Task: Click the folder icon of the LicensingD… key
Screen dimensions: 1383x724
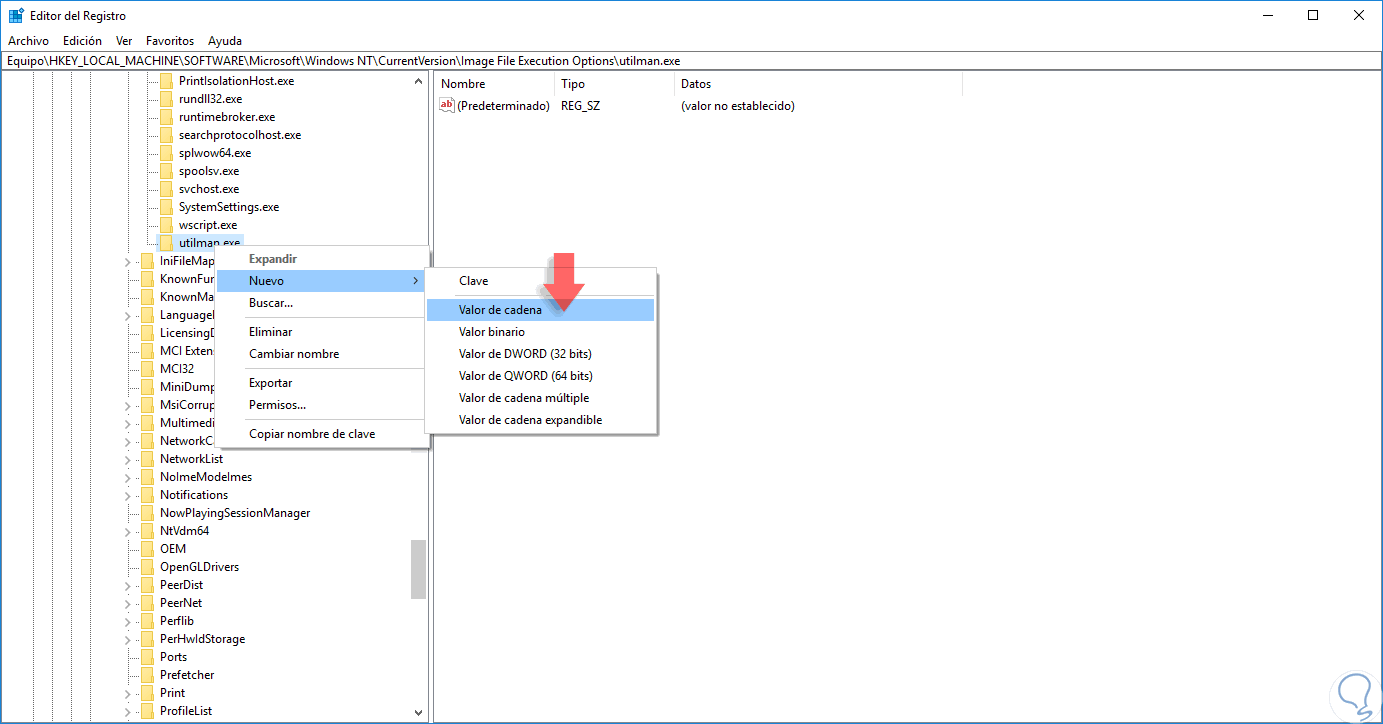Action: pos(148,333)
